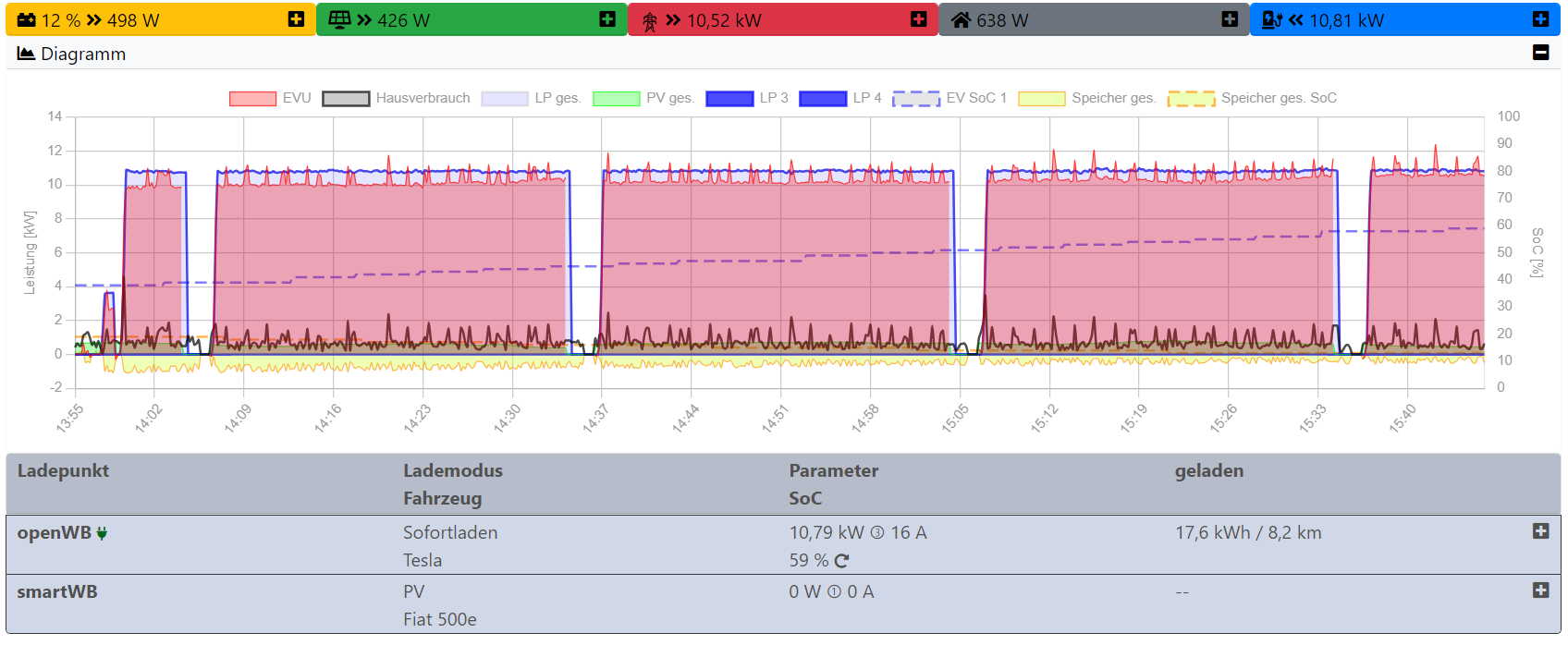Expand the blue charging 10,81 kW panel
1568x645 pixels.
coord(1540,19)
